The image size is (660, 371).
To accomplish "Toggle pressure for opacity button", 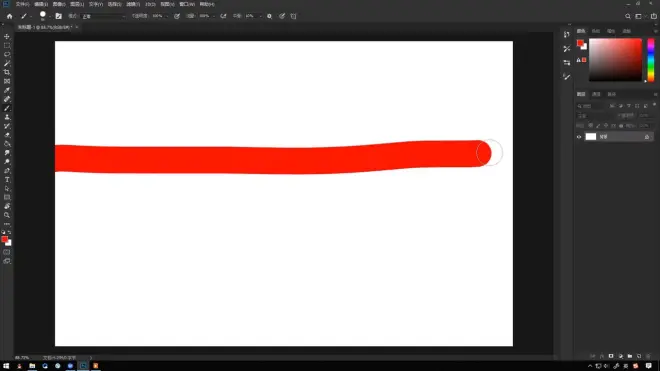I will [177, 16].
